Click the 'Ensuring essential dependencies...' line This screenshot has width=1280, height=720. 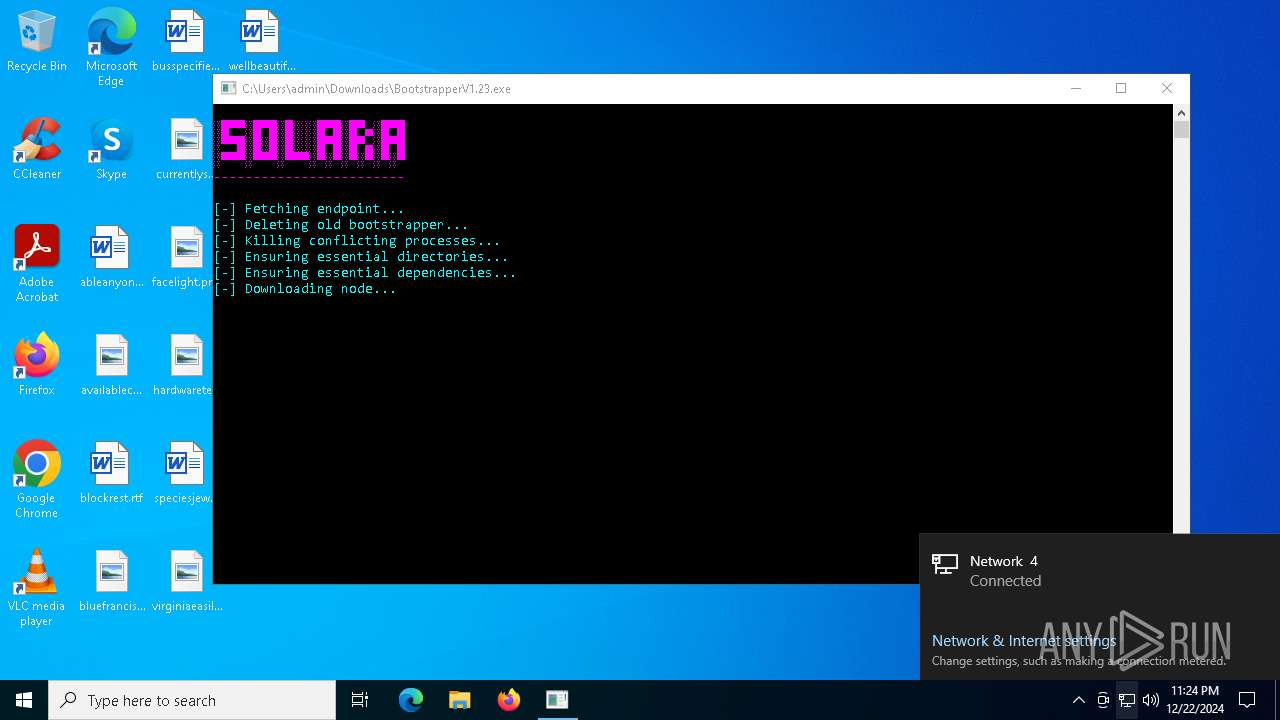point(365,273)
